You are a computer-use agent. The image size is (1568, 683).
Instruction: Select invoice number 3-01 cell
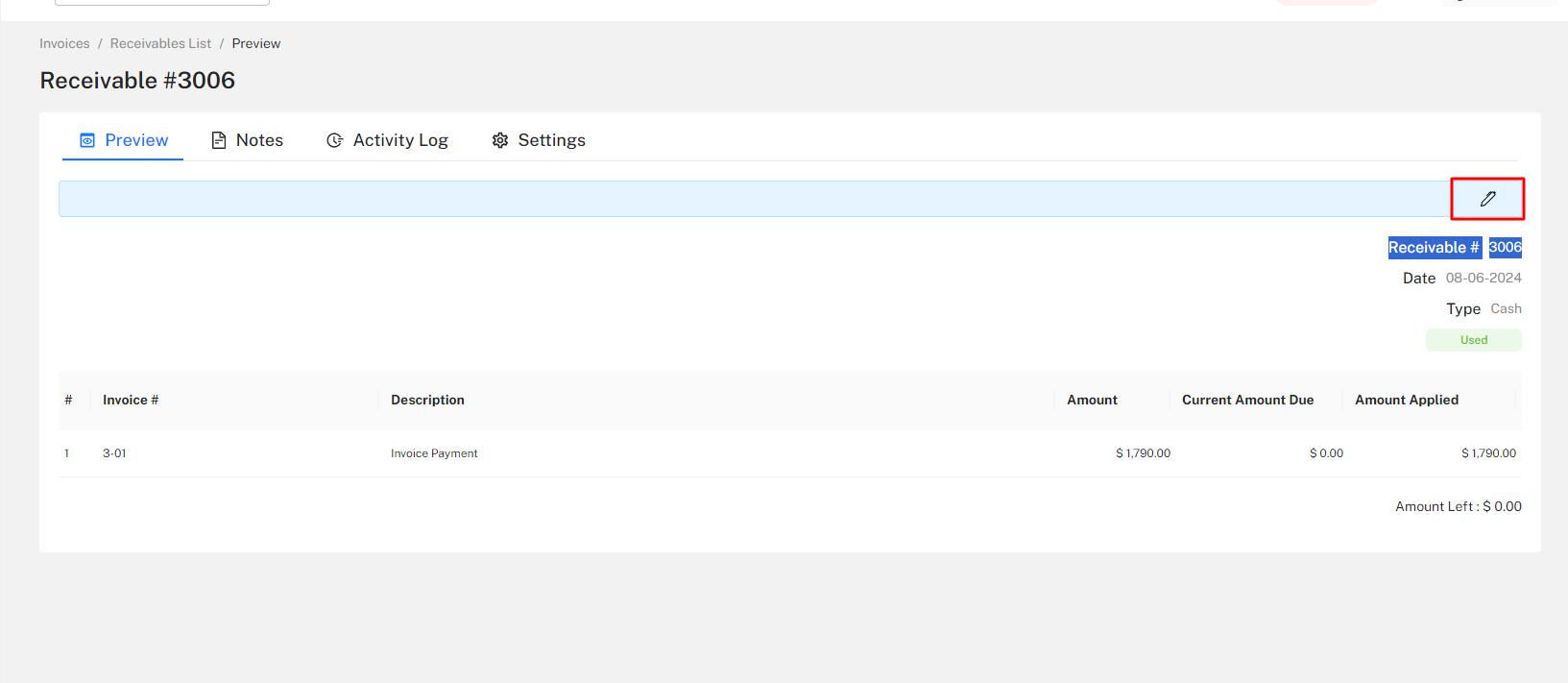[x=114, y=453]
